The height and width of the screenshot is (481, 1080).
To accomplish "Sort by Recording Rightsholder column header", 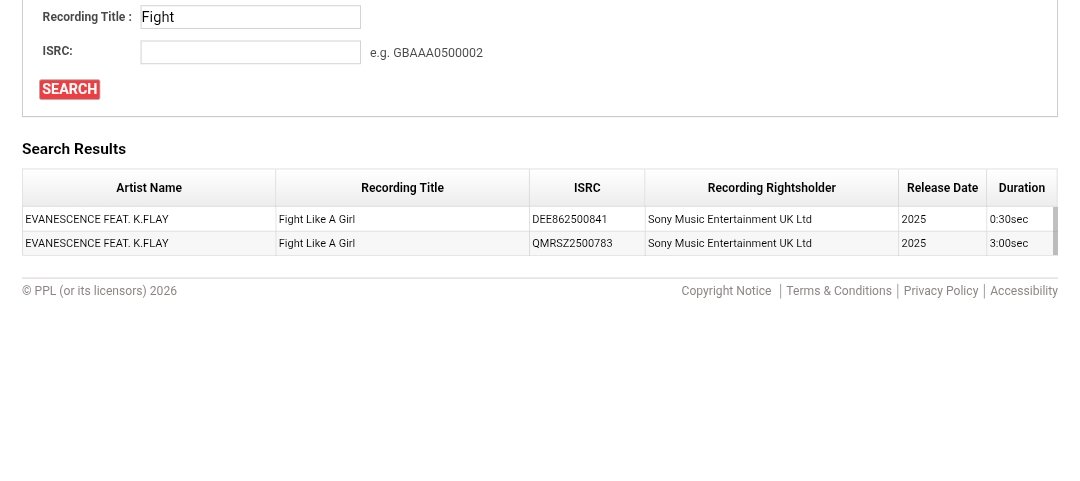I will coord(771,187).
